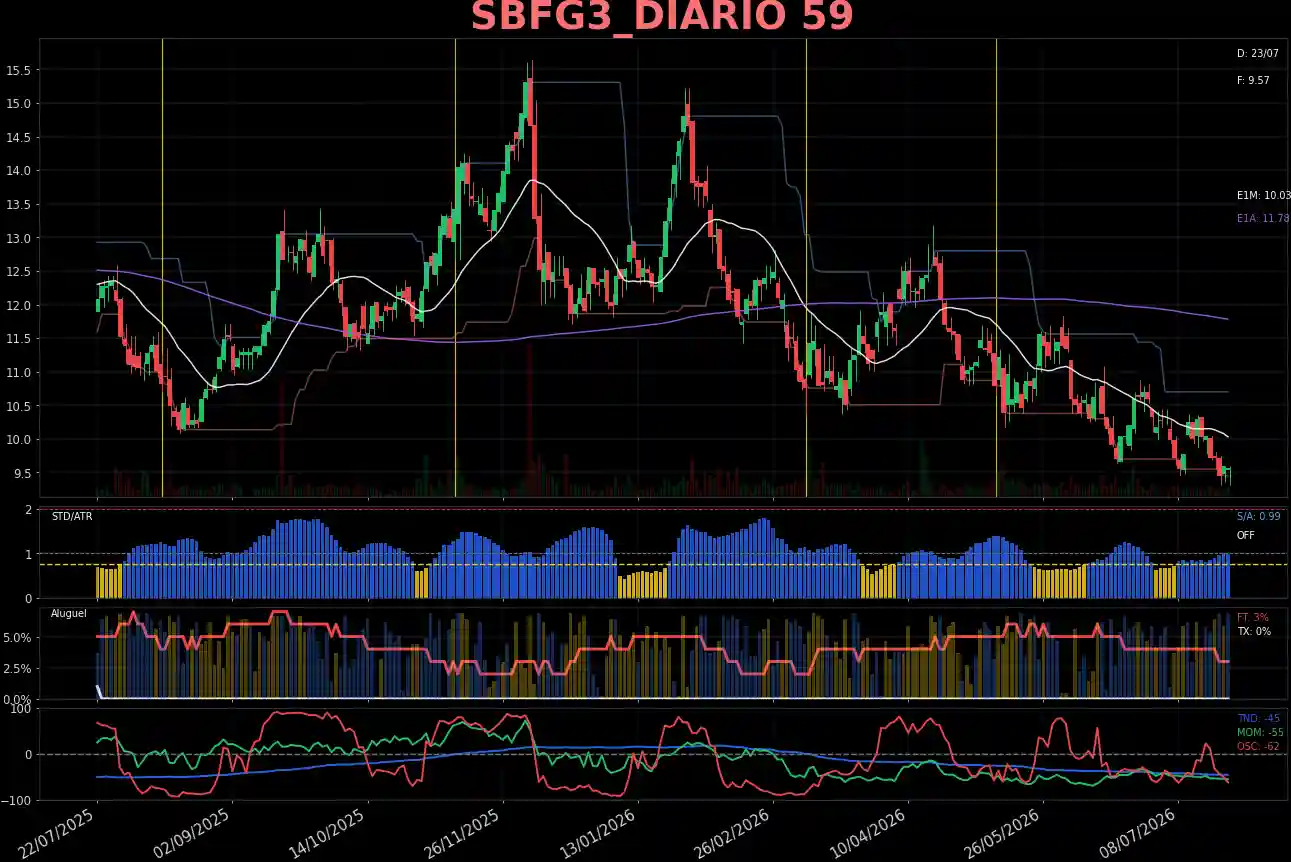Select the OSC: -62 indicator label
This screenshot has height=862, width=1291.
click(x=1260, y=747)
